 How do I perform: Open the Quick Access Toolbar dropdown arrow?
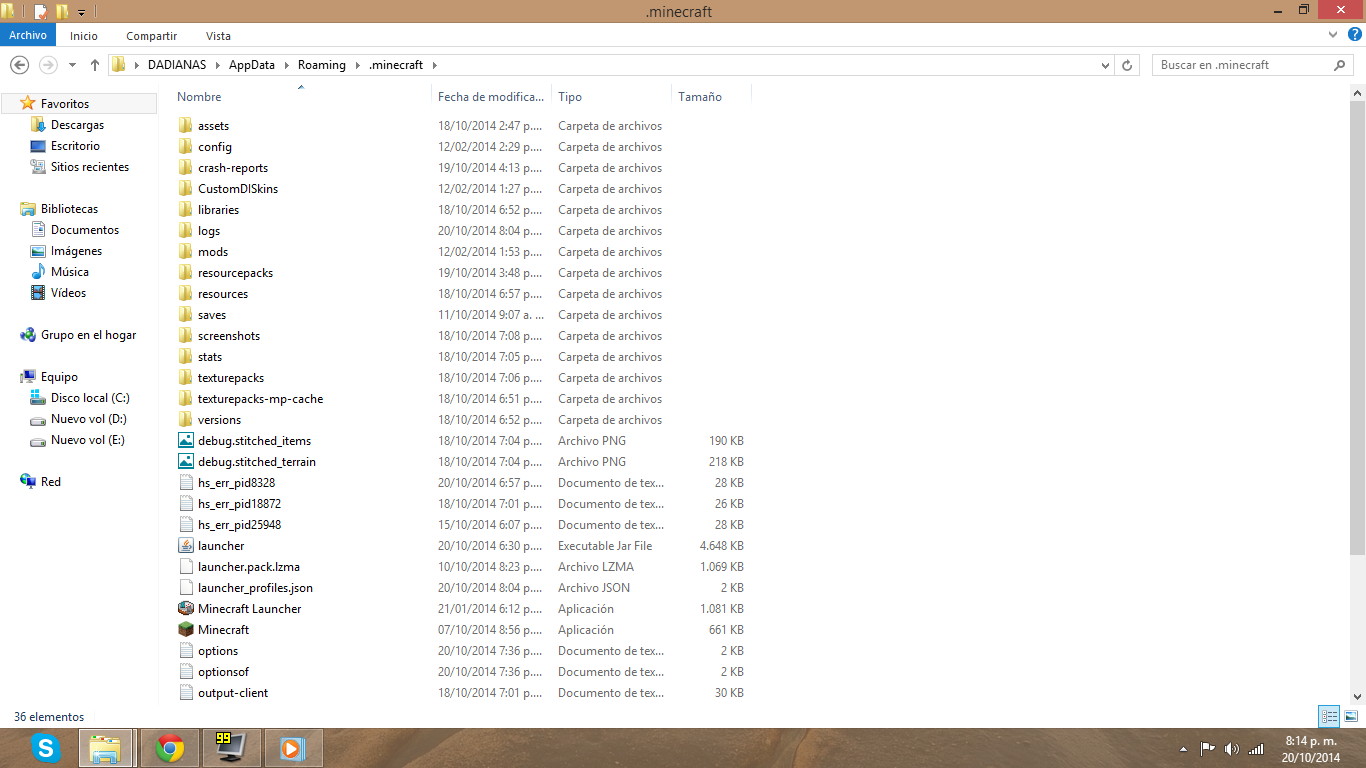coord(81,12)
